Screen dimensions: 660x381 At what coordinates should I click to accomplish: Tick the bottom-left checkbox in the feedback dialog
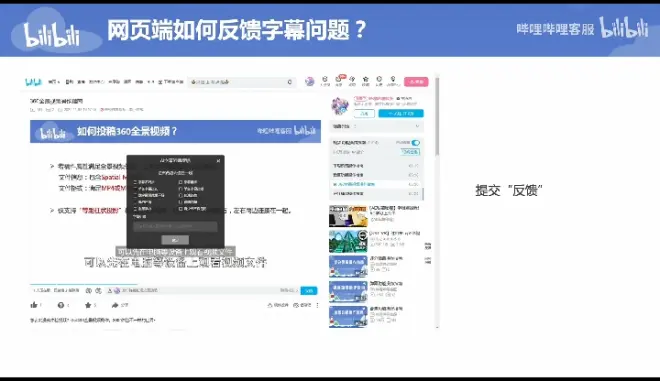point(136,209)
